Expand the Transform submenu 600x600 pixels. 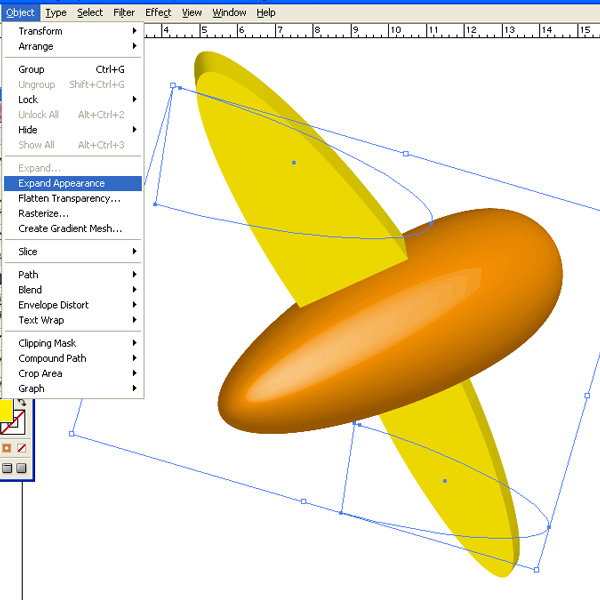tap(73, 31)
